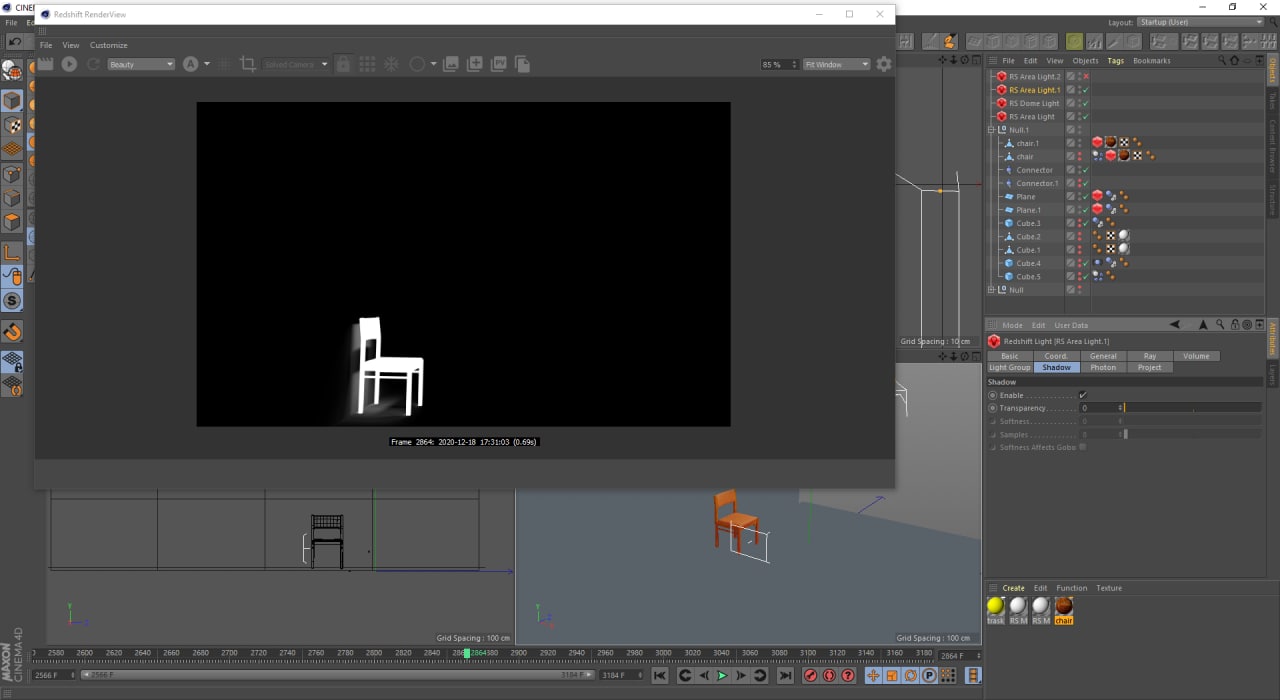Click the copy frames icon in RenderView

coord(522,64)
